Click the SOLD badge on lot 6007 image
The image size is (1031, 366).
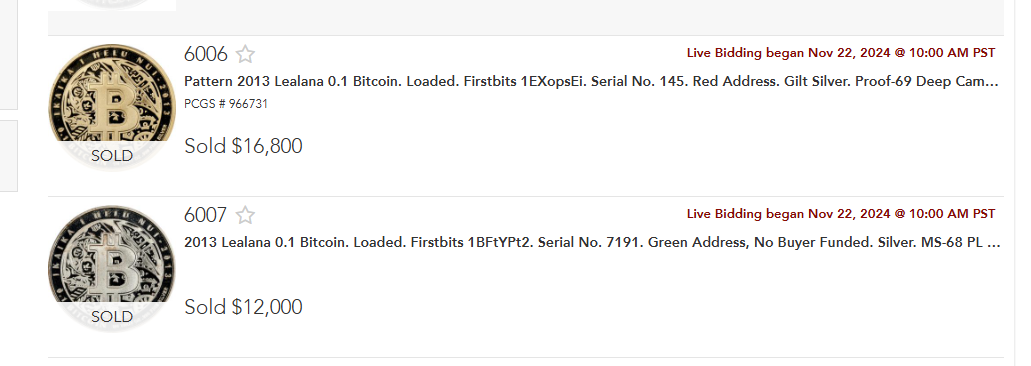click(x=112, y=317)
